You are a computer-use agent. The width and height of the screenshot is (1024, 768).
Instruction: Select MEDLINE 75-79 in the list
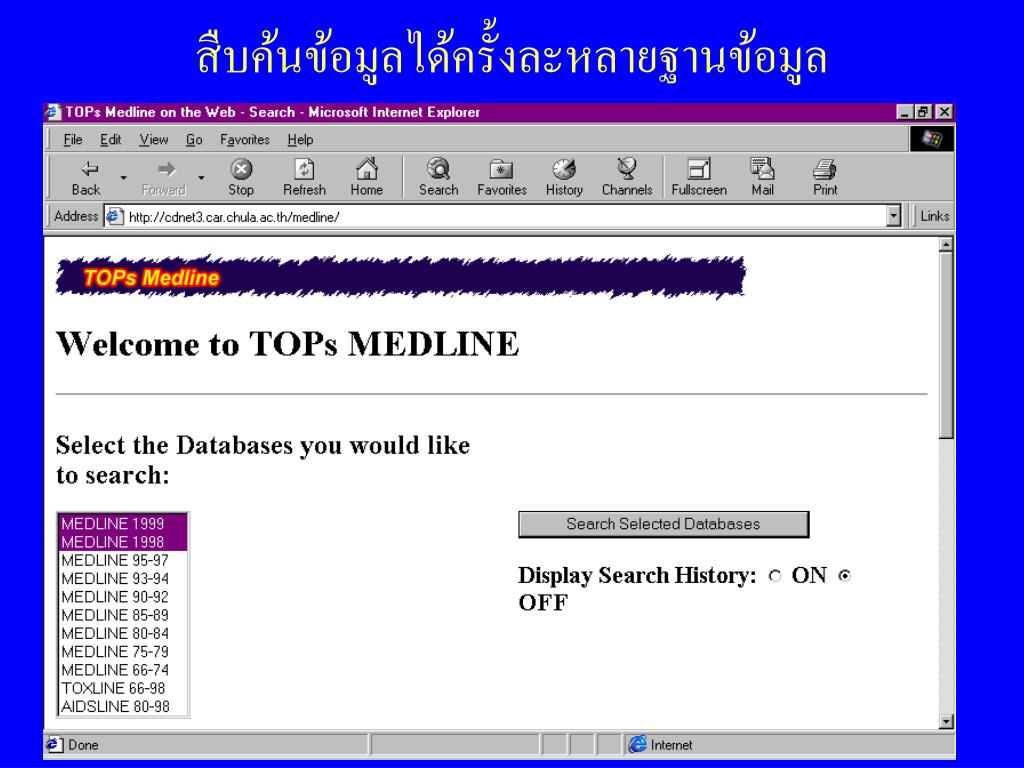click(x=123, y=652)
